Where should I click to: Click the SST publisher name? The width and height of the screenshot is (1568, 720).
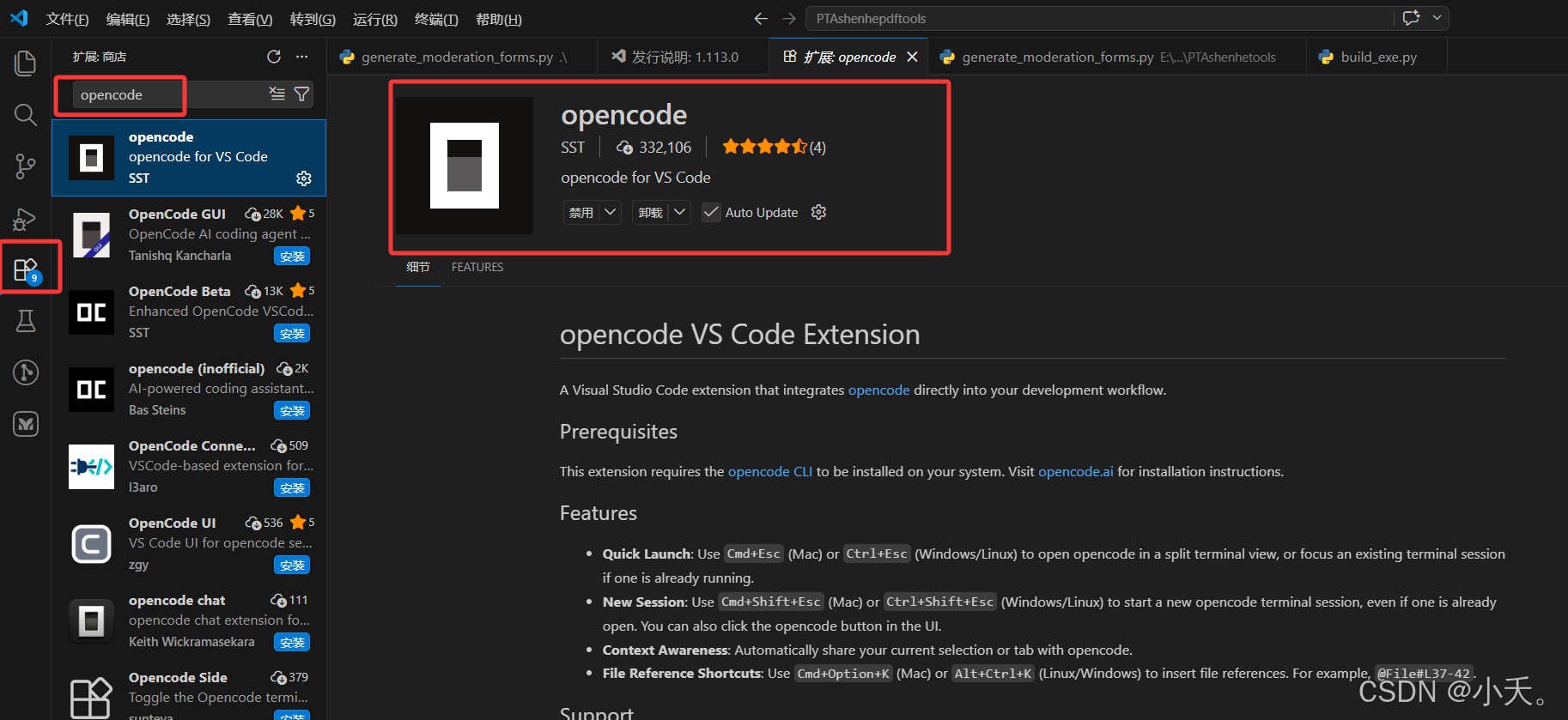pos(573,147)
